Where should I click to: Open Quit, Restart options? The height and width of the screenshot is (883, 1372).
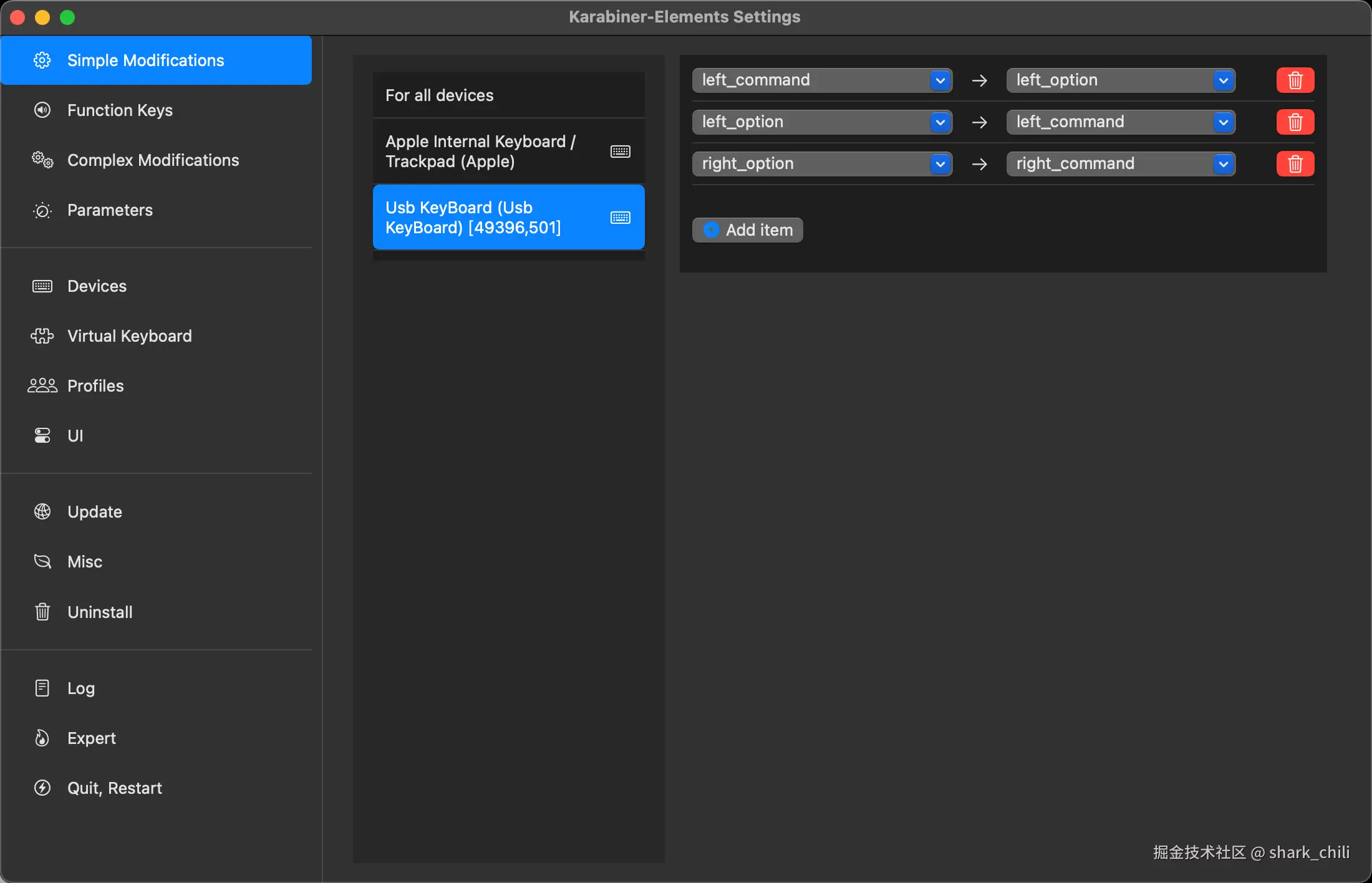114,788
